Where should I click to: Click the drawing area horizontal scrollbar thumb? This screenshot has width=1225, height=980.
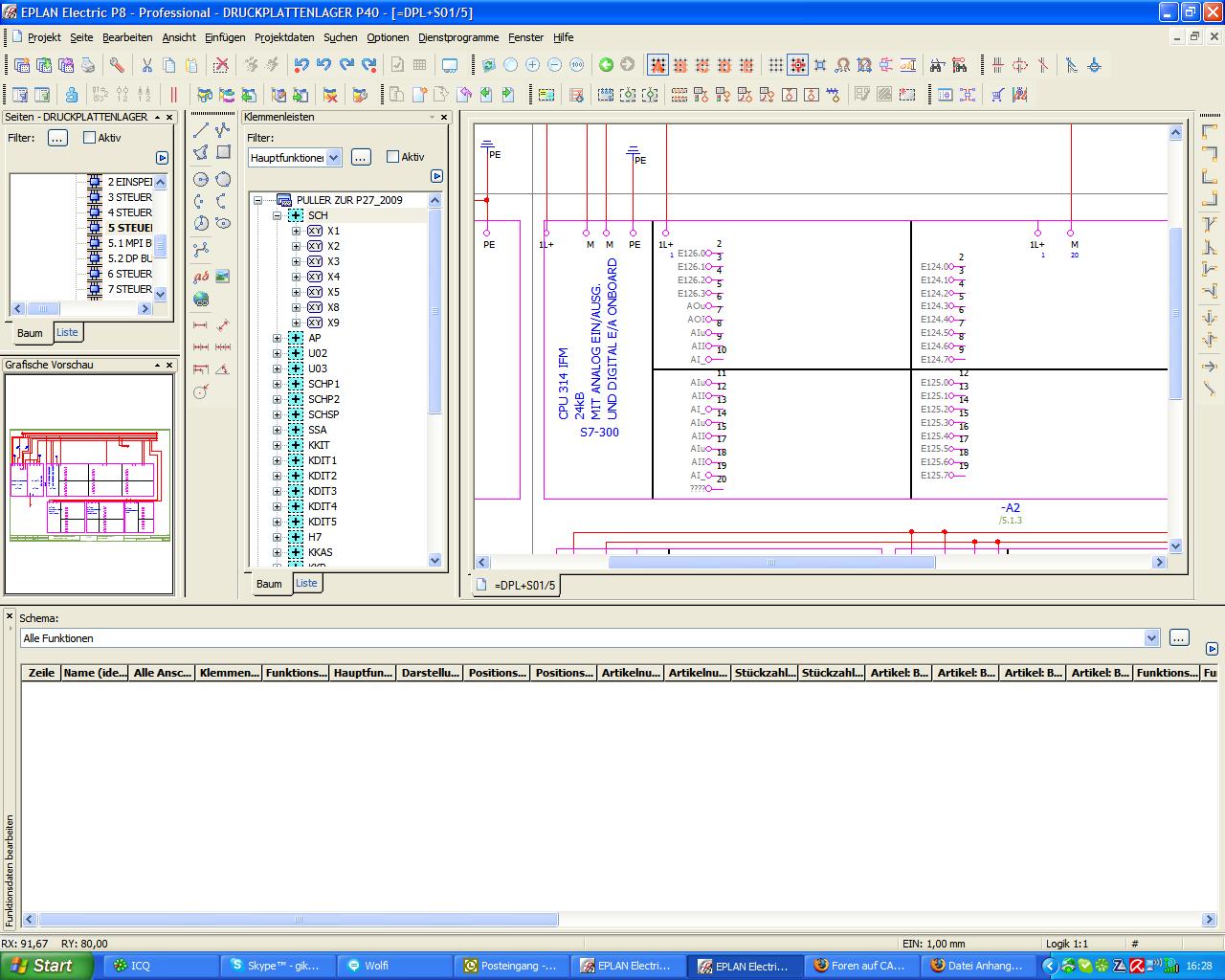[771, 563]
